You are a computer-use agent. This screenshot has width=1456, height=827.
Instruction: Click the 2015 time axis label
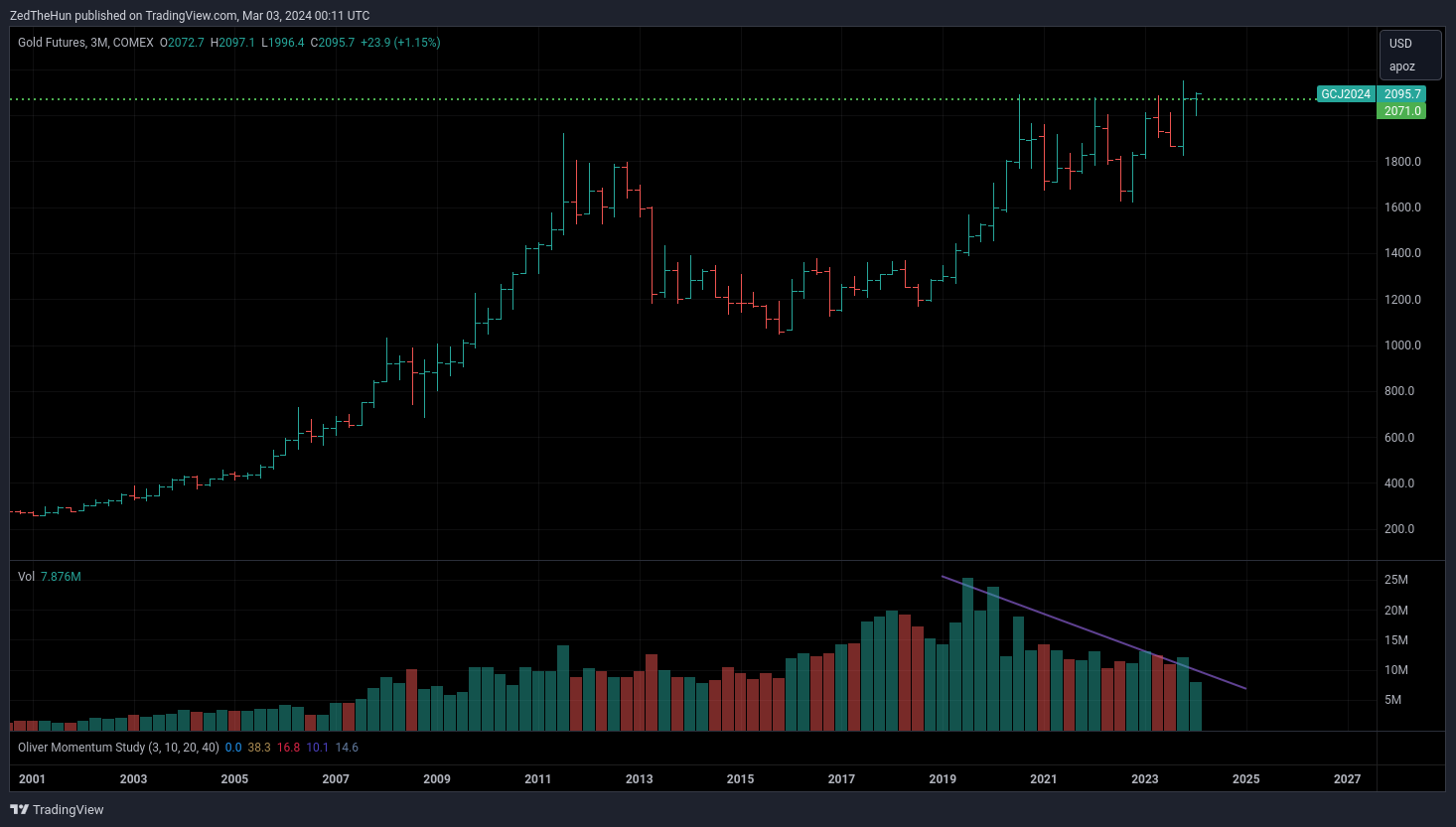point(740,779)
